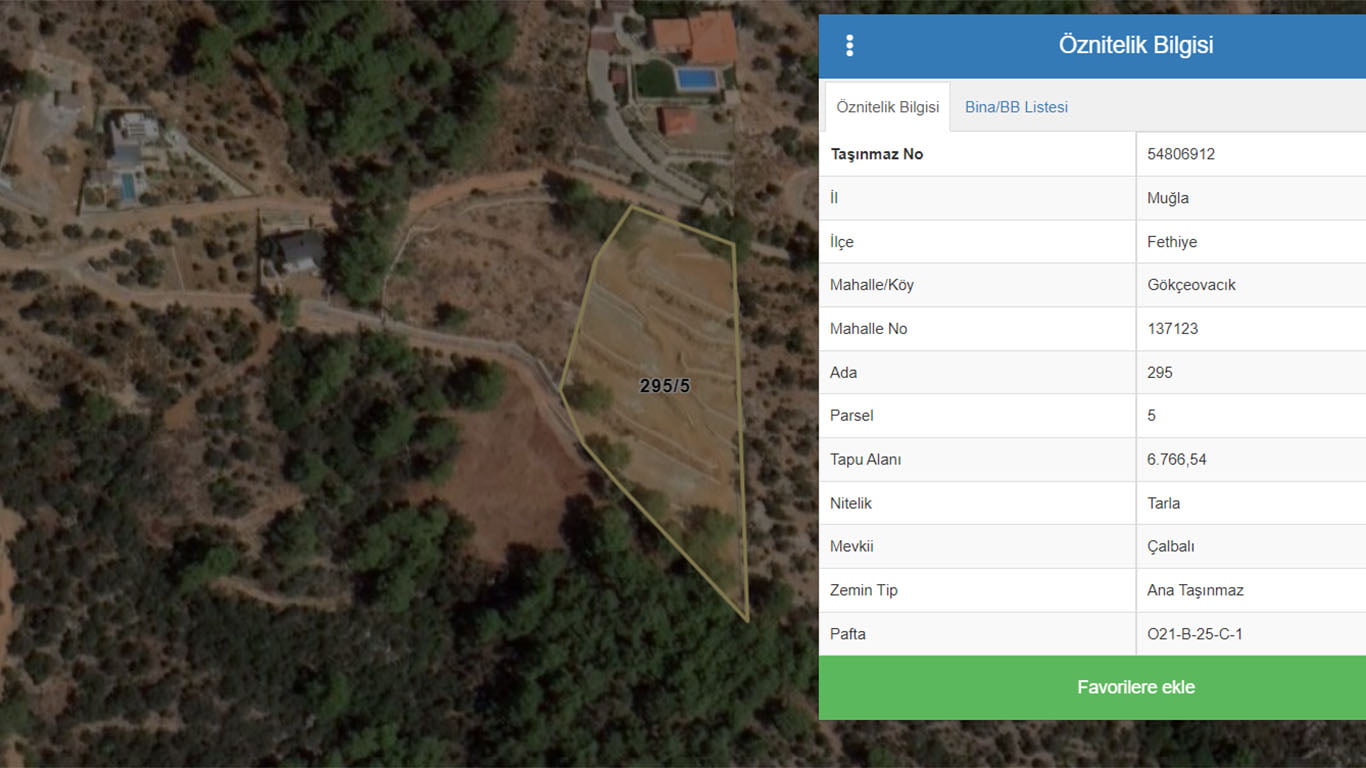This screenshot has width=1366, height=768.
Task: Click the Fethiye district value
Action: [1172, 242]
